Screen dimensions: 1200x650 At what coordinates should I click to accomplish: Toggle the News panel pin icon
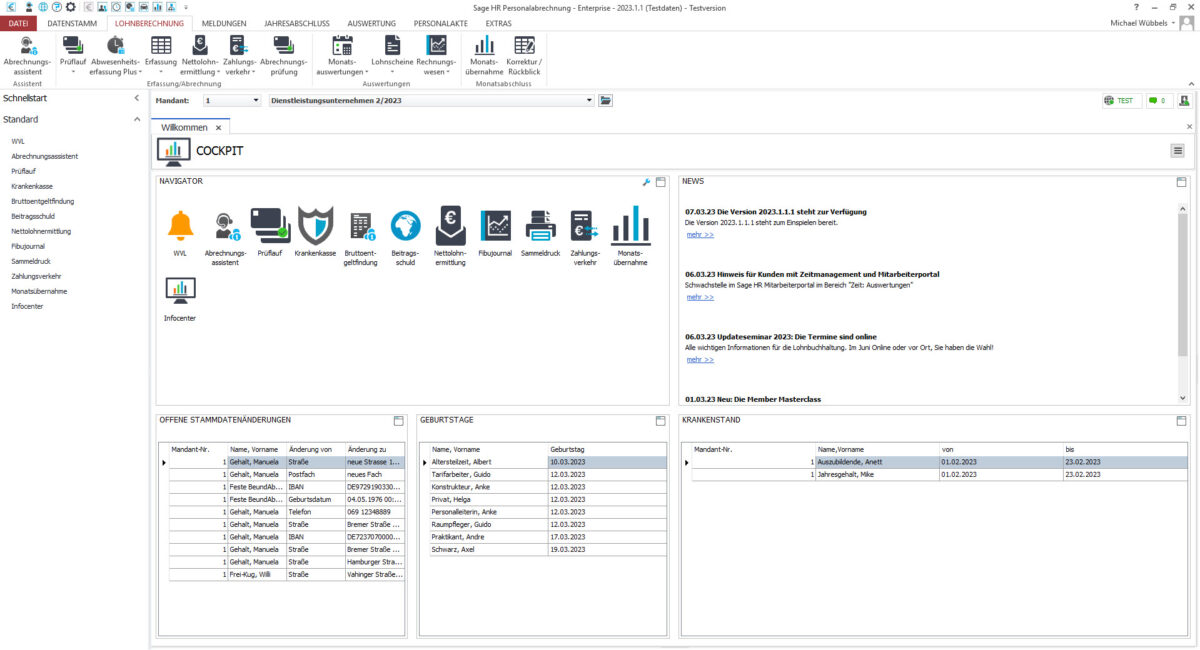point(1182,181)
